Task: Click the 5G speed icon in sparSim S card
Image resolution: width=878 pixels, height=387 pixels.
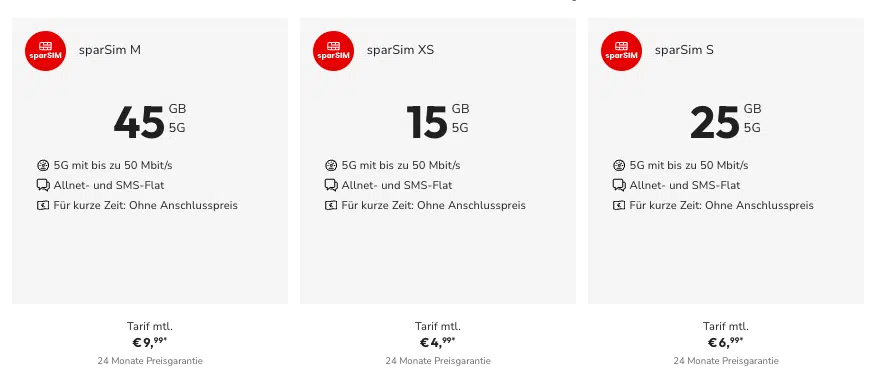Action: tap(619, 166)
